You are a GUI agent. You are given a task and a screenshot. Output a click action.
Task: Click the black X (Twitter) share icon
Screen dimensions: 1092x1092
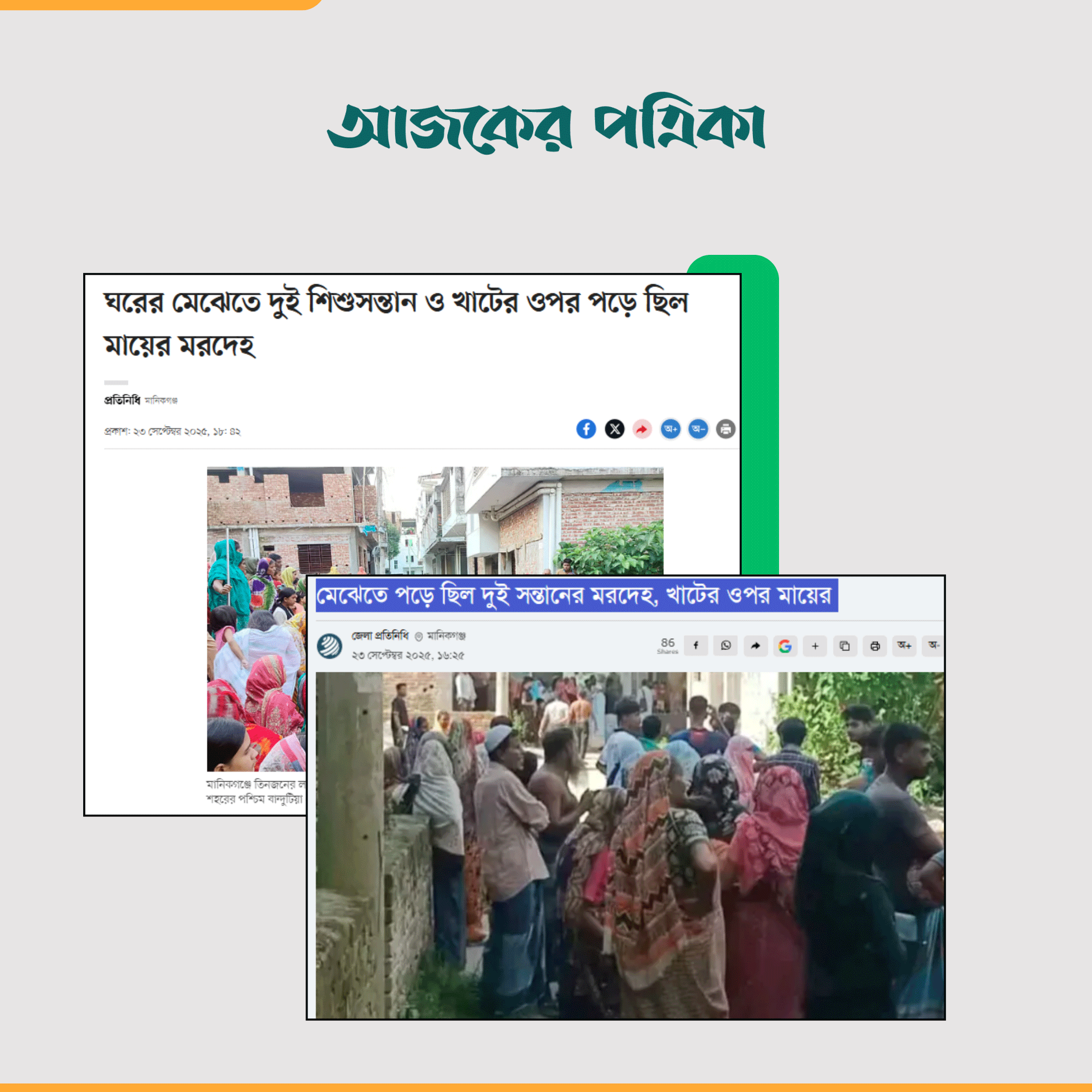614,429
